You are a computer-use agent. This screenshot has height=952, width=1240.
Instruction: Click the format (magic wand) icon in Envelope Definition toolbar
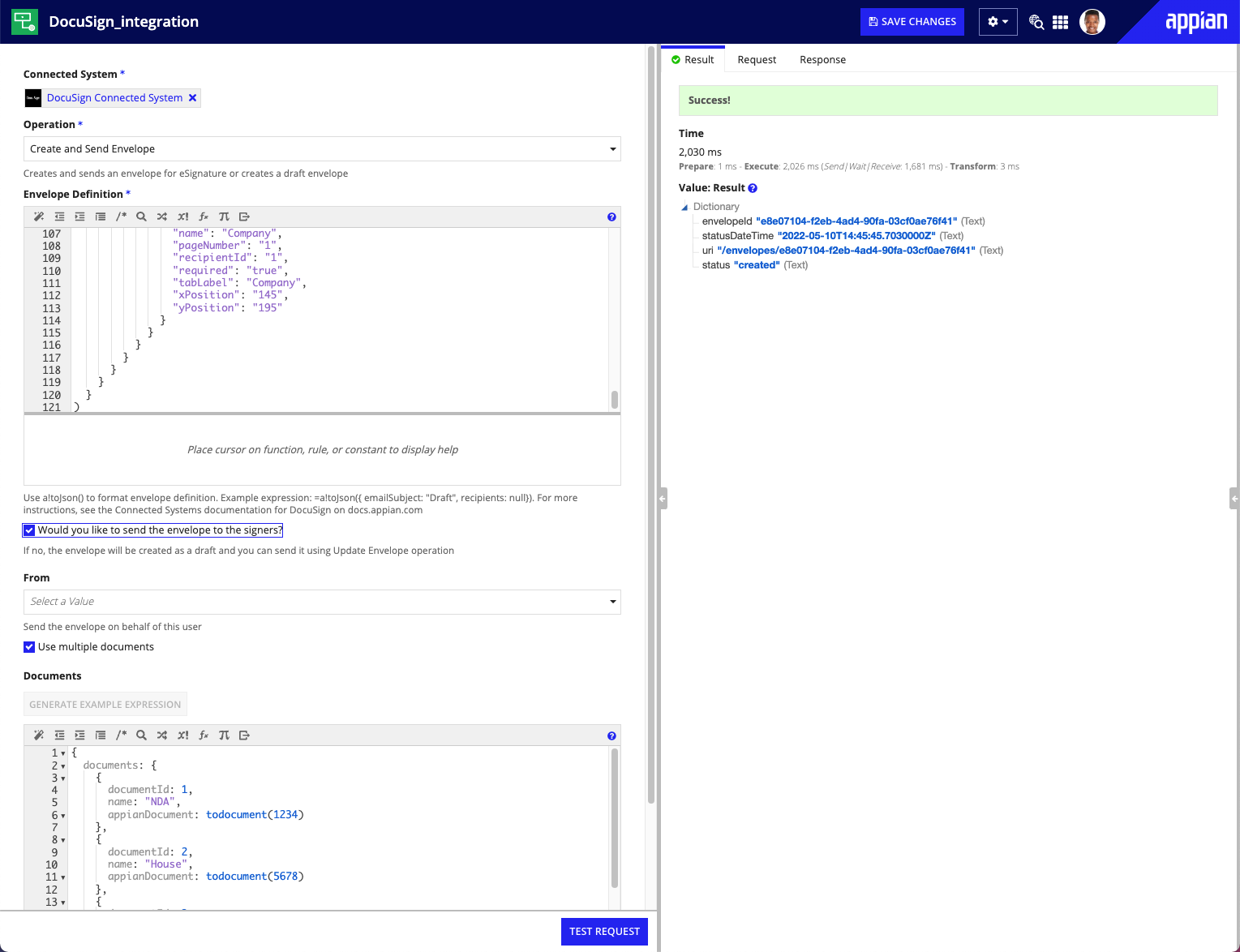[x=39, y=217]
